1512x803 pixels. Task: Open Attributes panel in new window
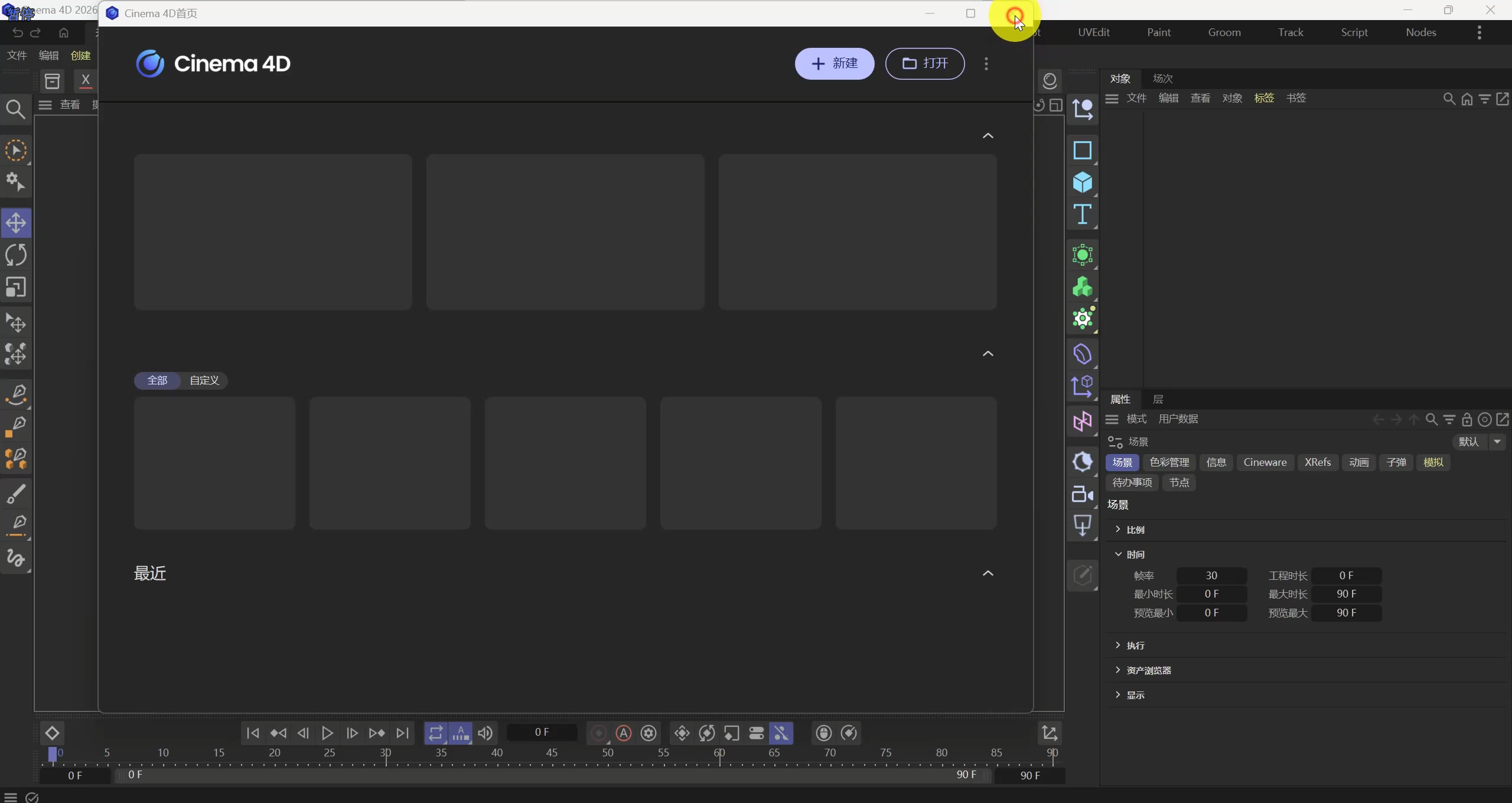pyautogui.click(x=1502, y=419)
